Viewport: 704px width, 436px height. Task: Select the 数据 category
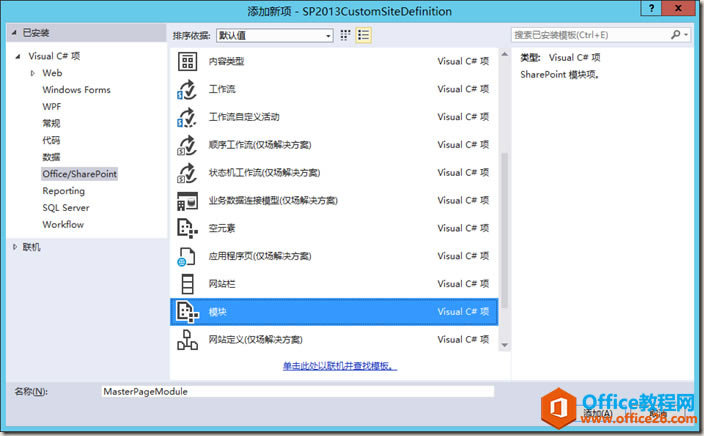pos(51,157)
